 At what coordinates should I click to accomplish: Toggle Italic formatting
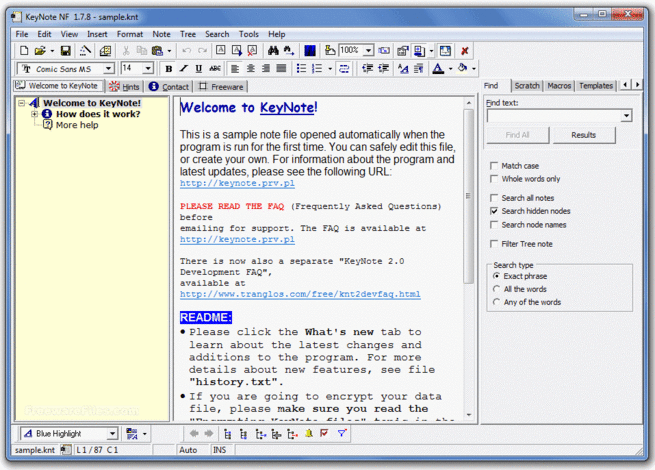tap(183, 69)
